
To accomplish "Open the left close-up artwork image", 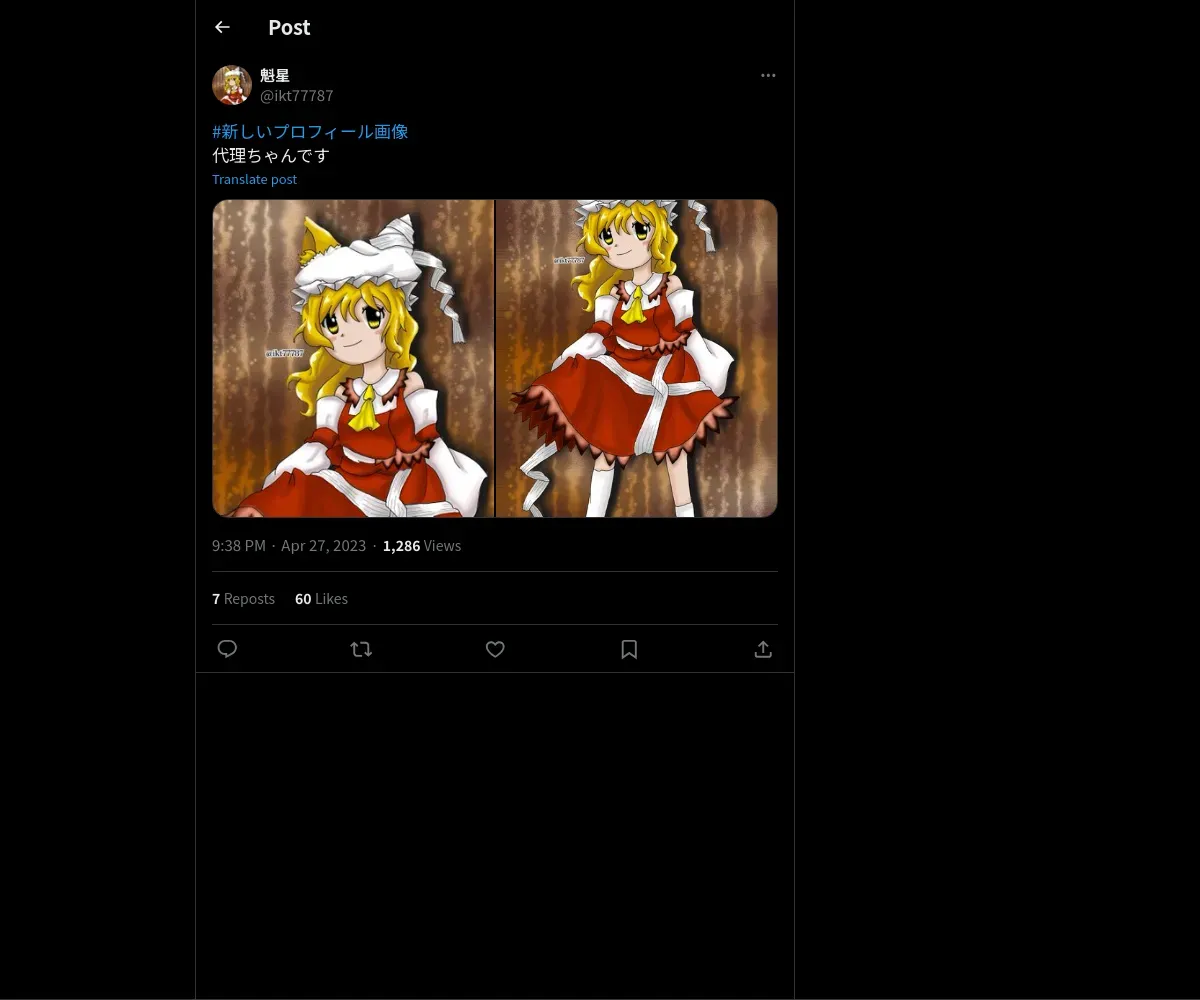I will 353,358.
